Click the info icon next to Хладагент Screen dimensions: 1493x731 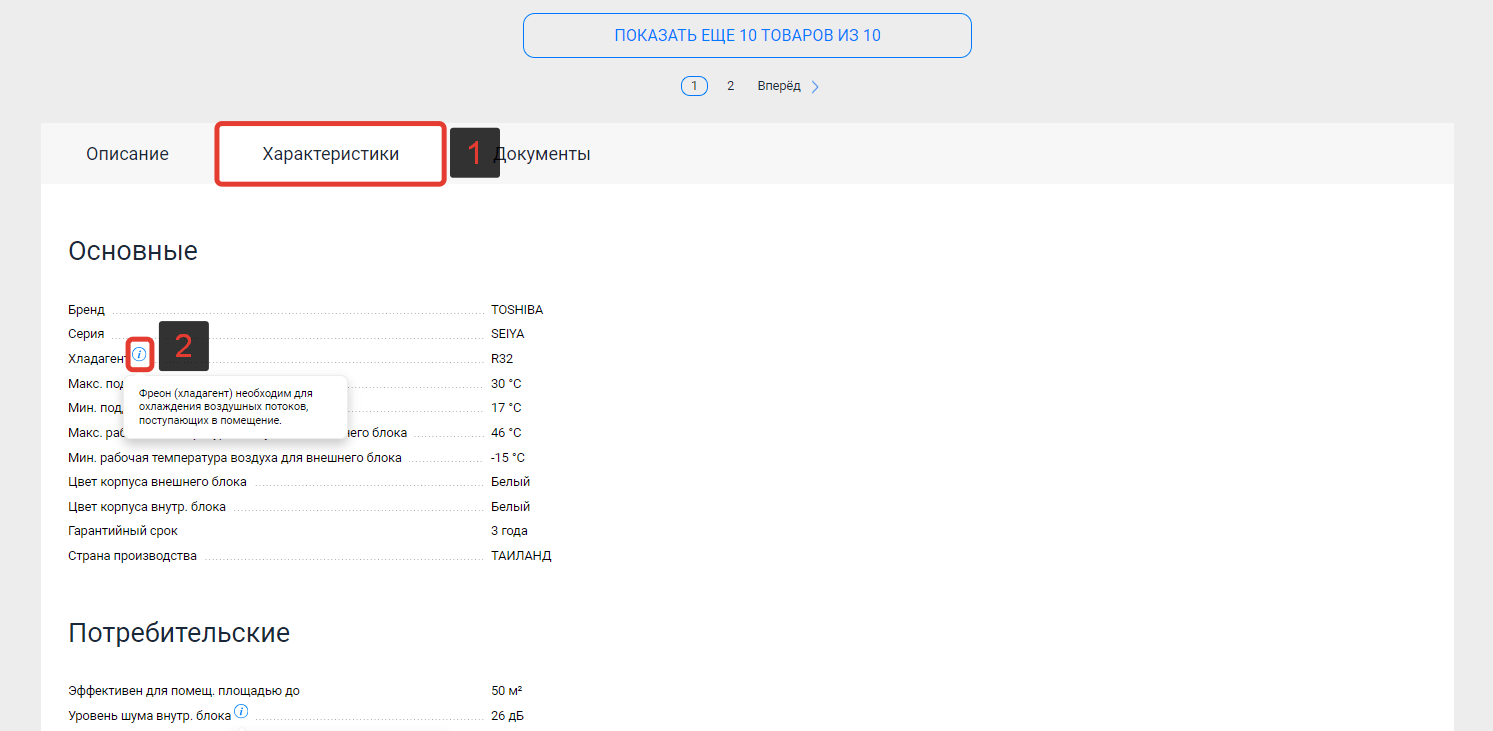(x=139, y=354)
